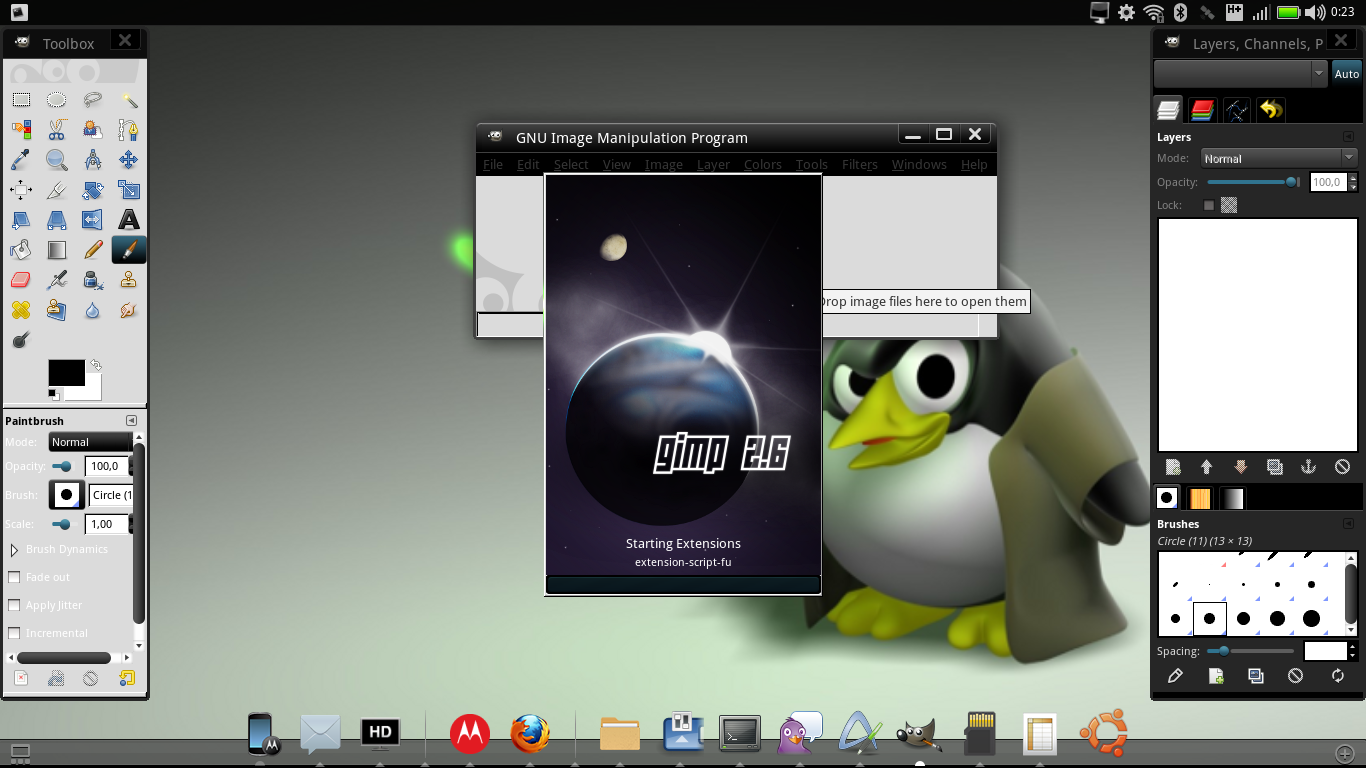Screen dimensions: 1366x768
Task: Expand the Brush Dynamics section
Action: [x=14, y=550]
